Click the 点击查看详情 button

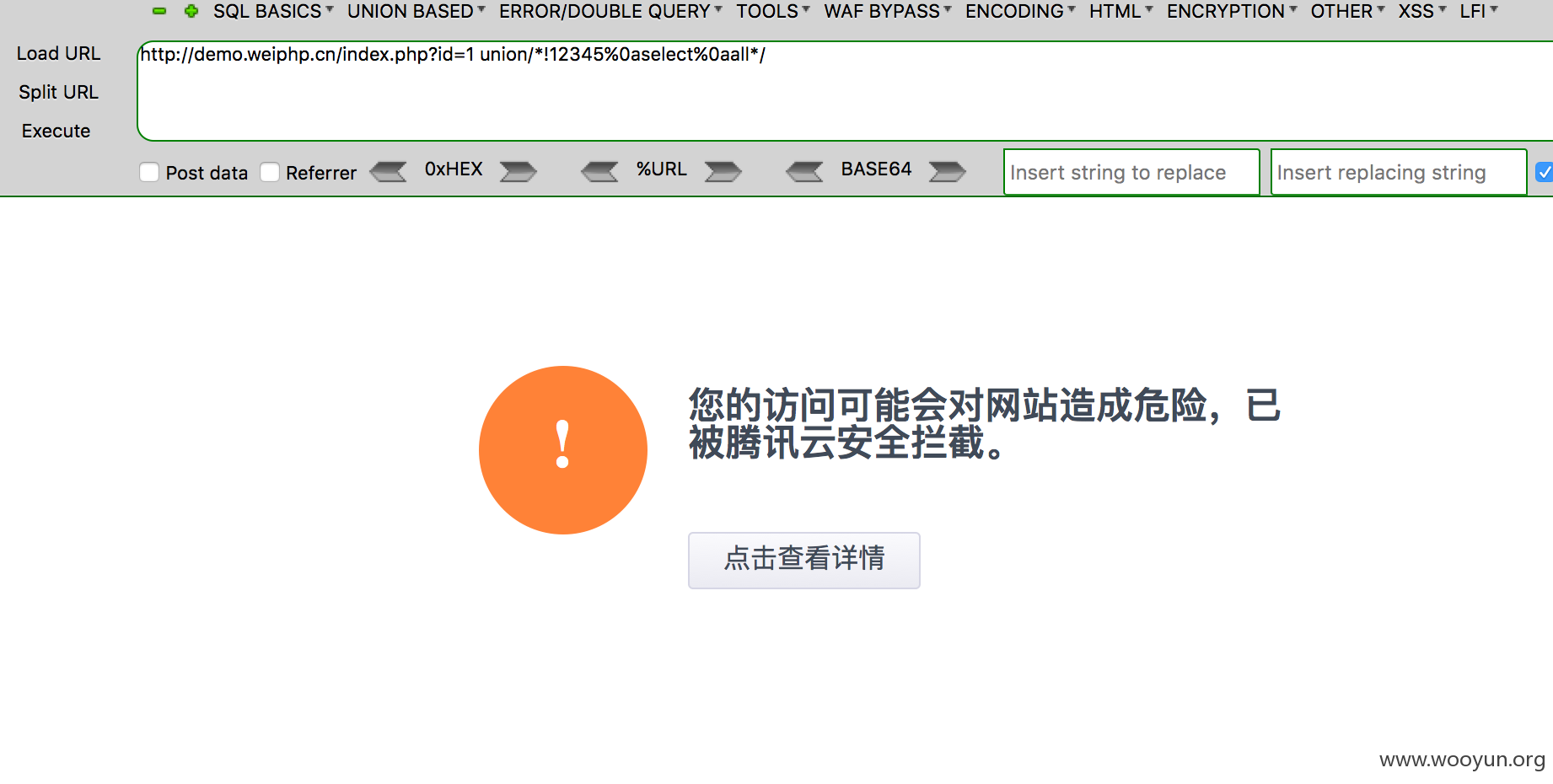pos(803,560)
